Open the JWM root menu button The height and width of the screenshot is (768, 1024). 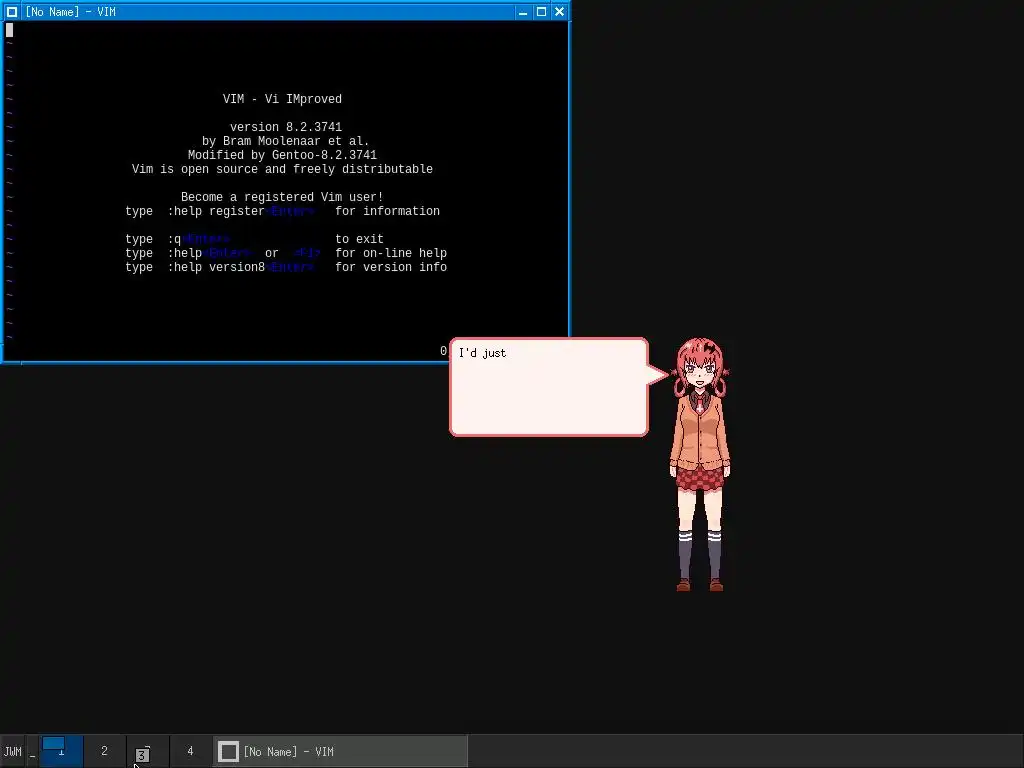coord(12,752)
